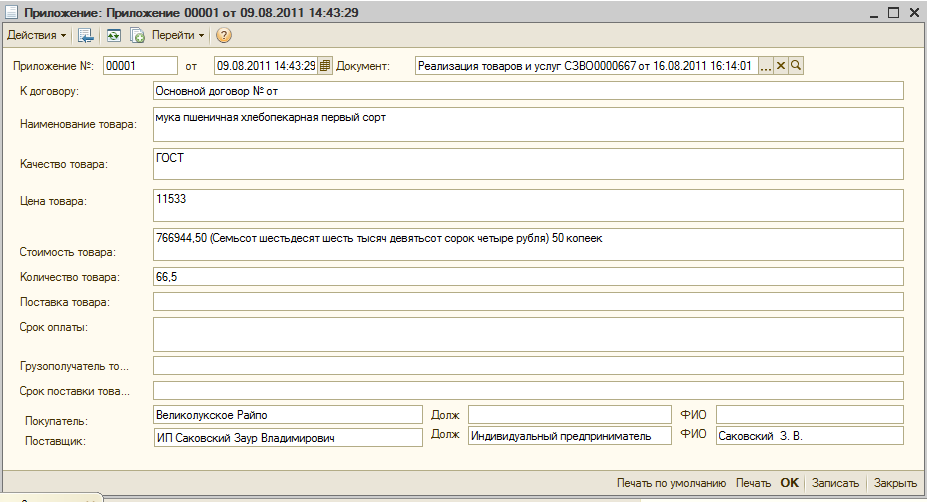
Task: Click the Приложение № input field
Action: 139,66
